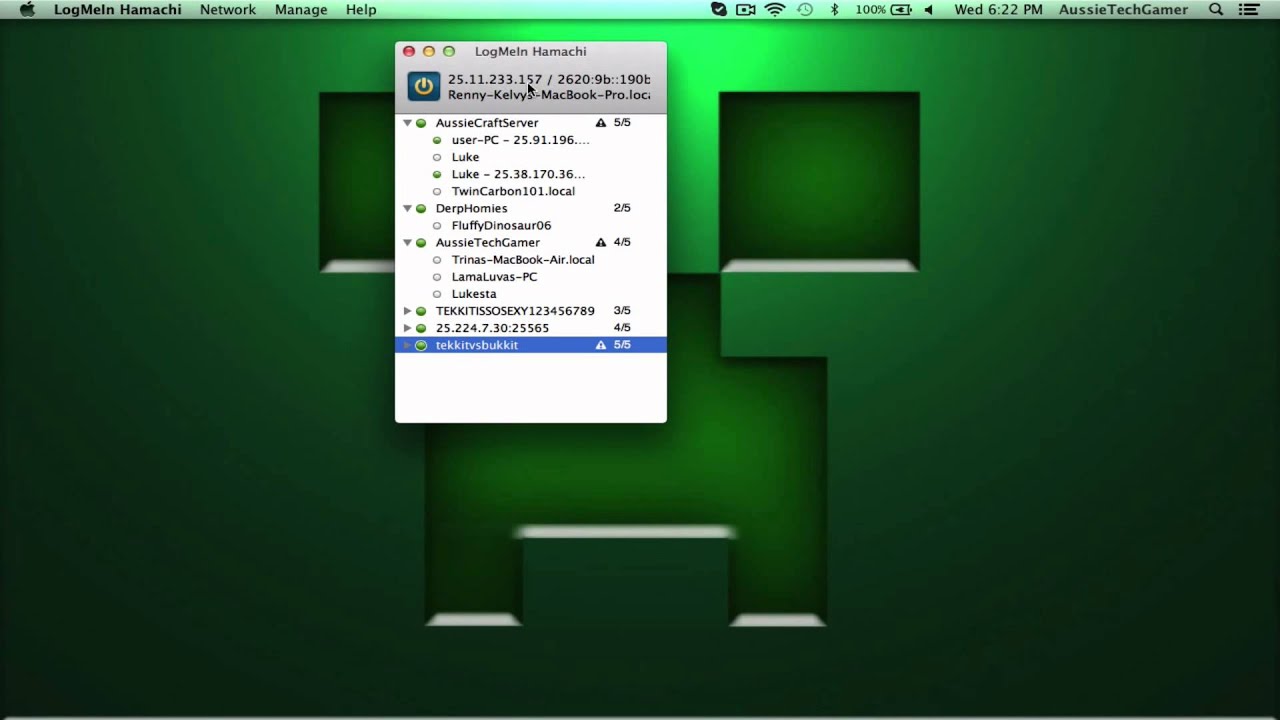This screenshot has width=1280, height=720.
Task: Expand the tekkitvsbukkit network
Action: 407,345
